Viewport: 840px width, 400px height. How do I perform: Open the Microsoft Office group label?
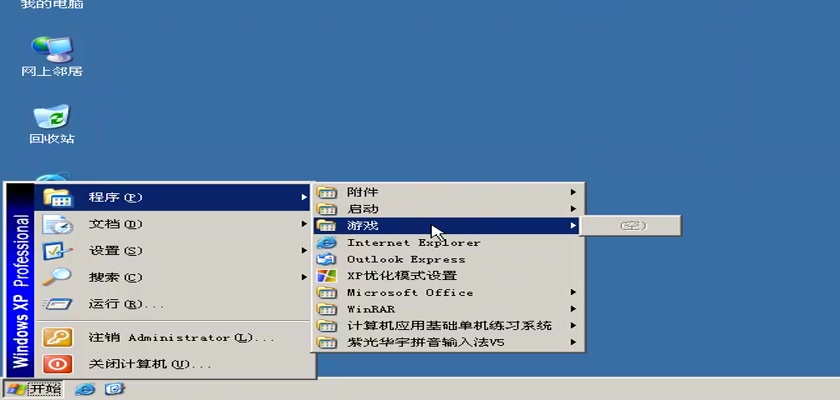coord(410,292)
